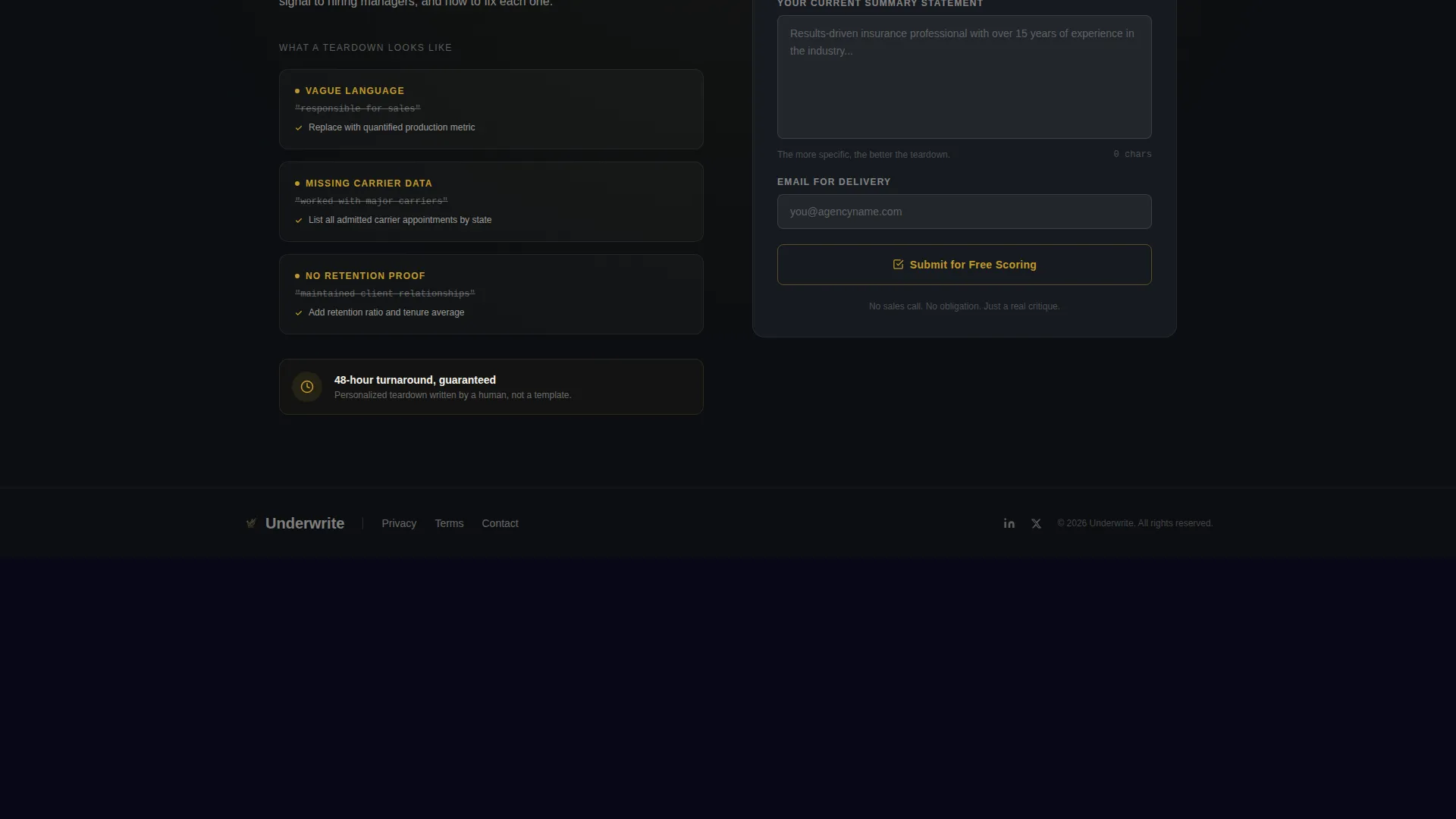Click the Submit for Free Scoring button
The width and height of the screenshot is (1456, 819).
click(x=964, y=265)
